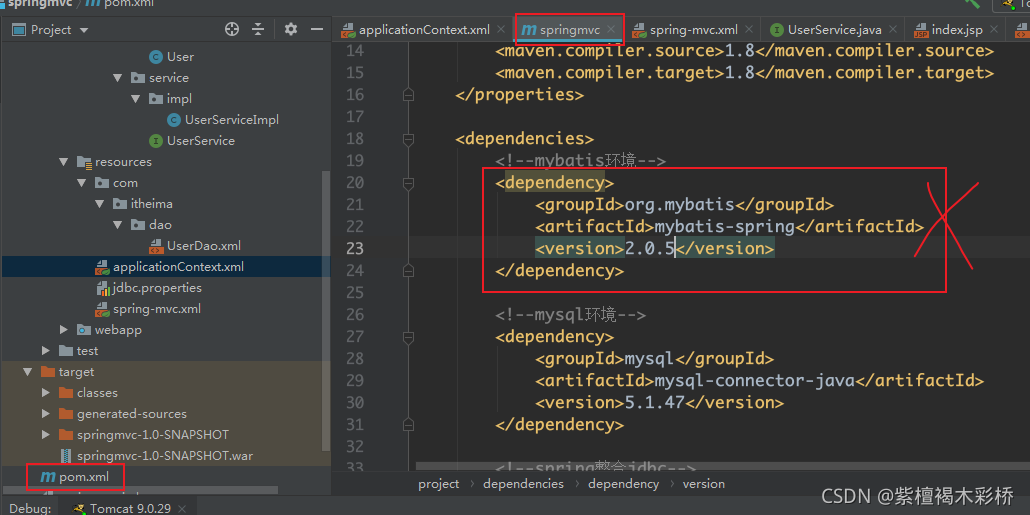Screen dimensions: 1030x515
Task: Collapse the service folder
Action: (118, 78)
